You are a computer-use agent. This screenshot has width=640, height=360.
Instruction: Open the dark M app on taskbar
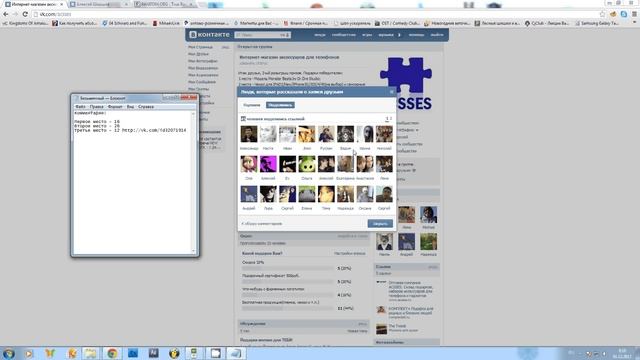(x=153, y=353)
